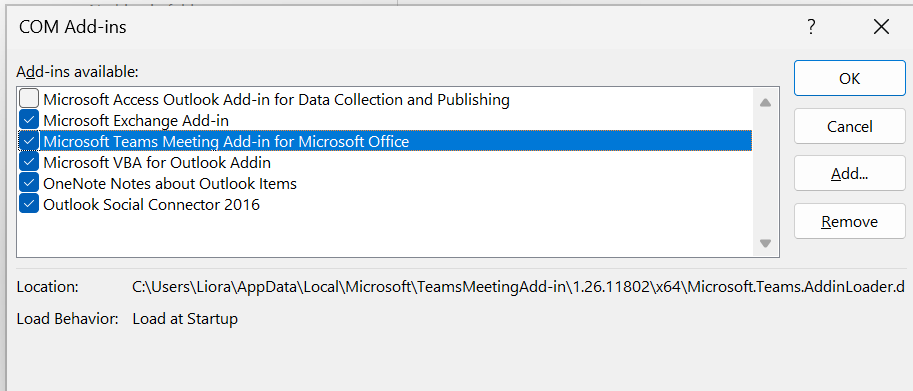The height and width of the screenshot is (391, 913).
Task: Uncheck OneNote Notes about Outlook Items checkbox
Action: tap(29, 183)
